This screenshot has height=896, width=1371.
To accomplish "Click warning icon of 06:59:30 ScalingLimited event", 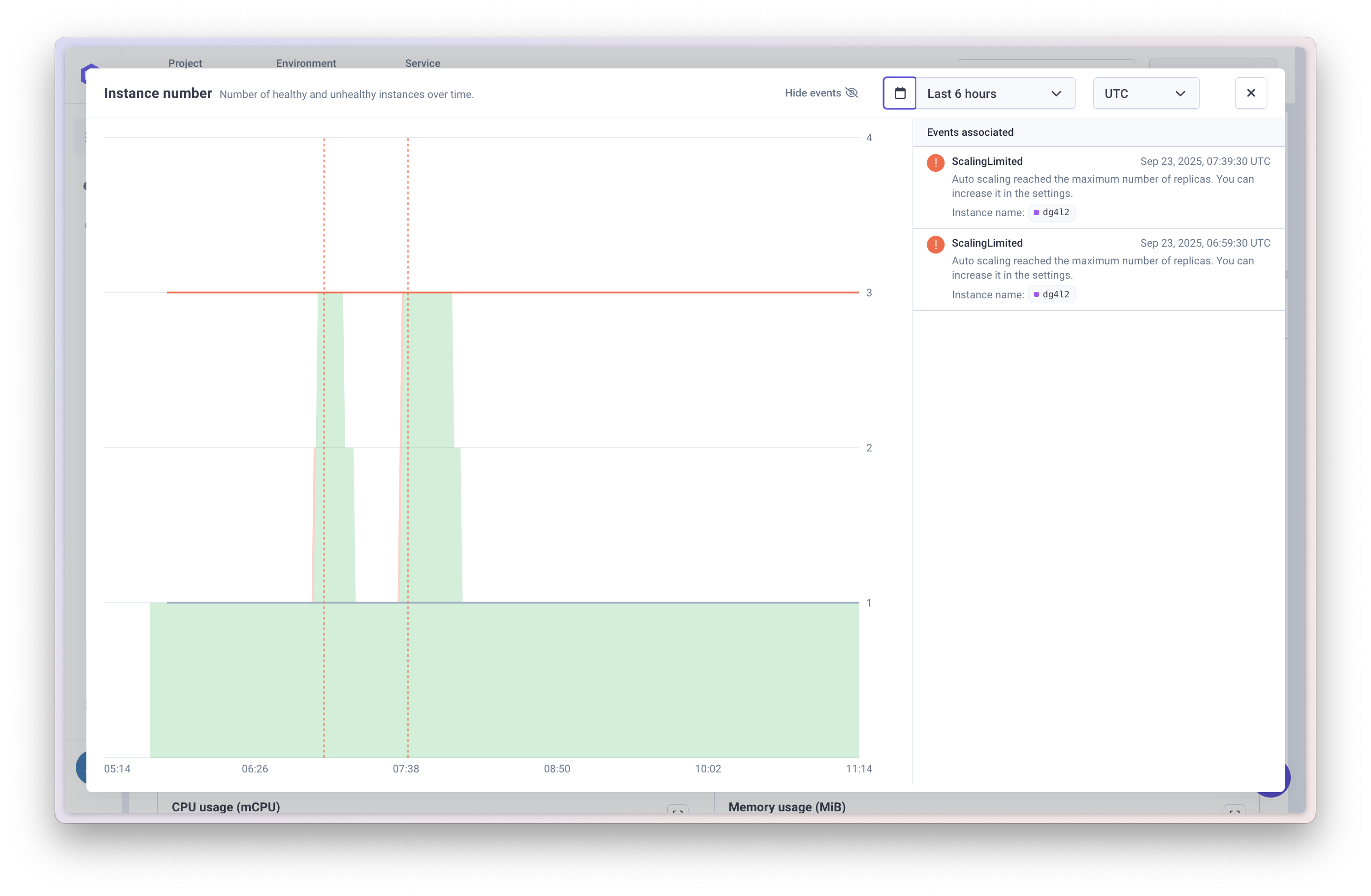I will (935, 245).
